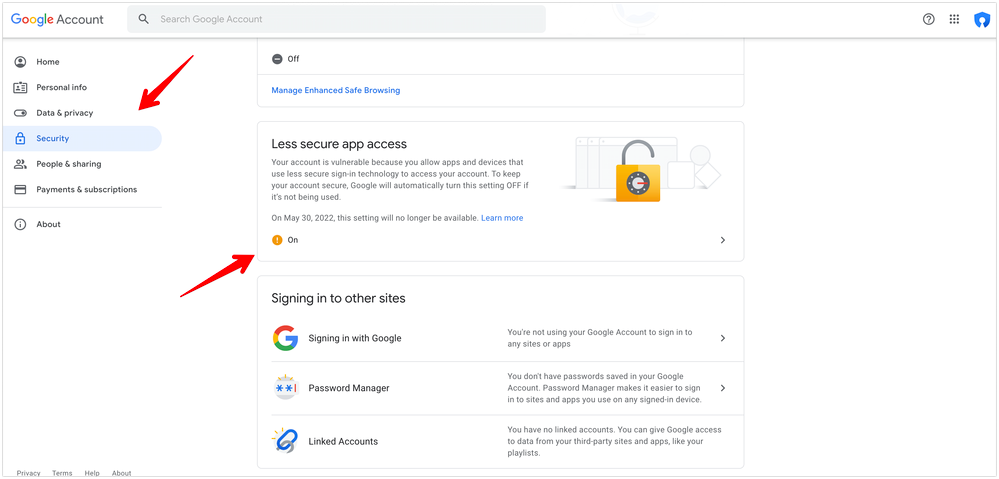Expand Password Manager row chevron
This screenshot has width=999, height=479.
click(722, 388)
